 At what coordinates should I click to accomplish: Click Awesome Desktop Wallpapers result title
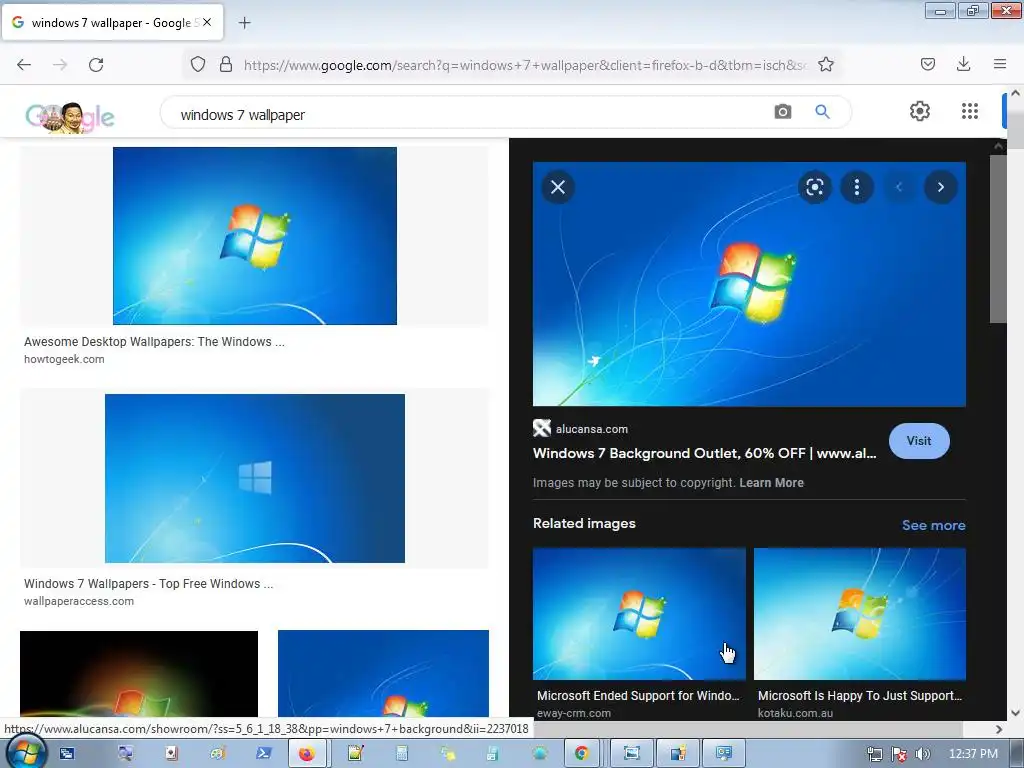coord(154,342)
